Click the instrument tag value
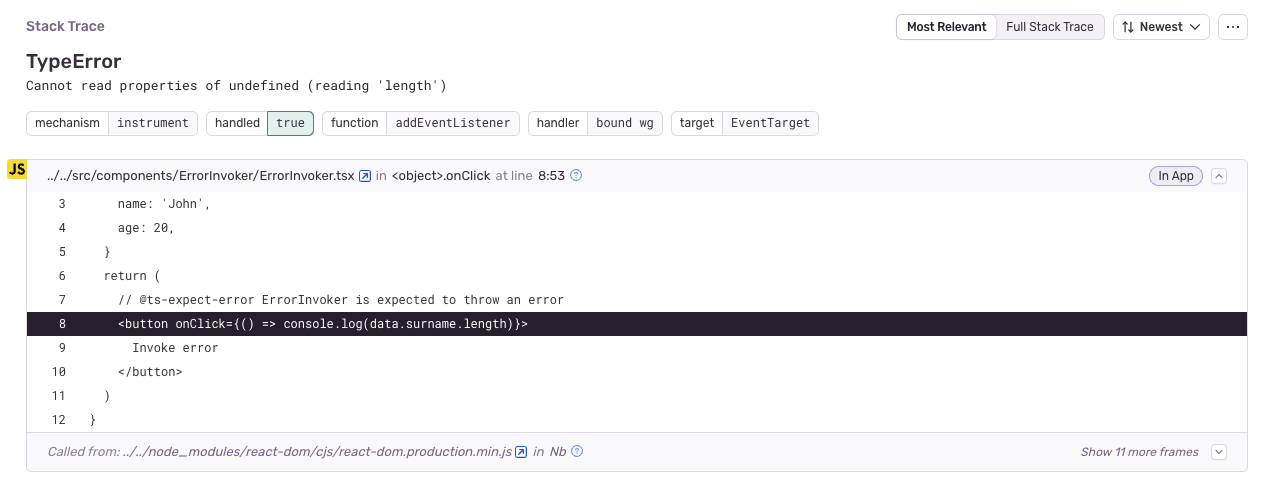1274x500 pixels. (x=153, y=123)
